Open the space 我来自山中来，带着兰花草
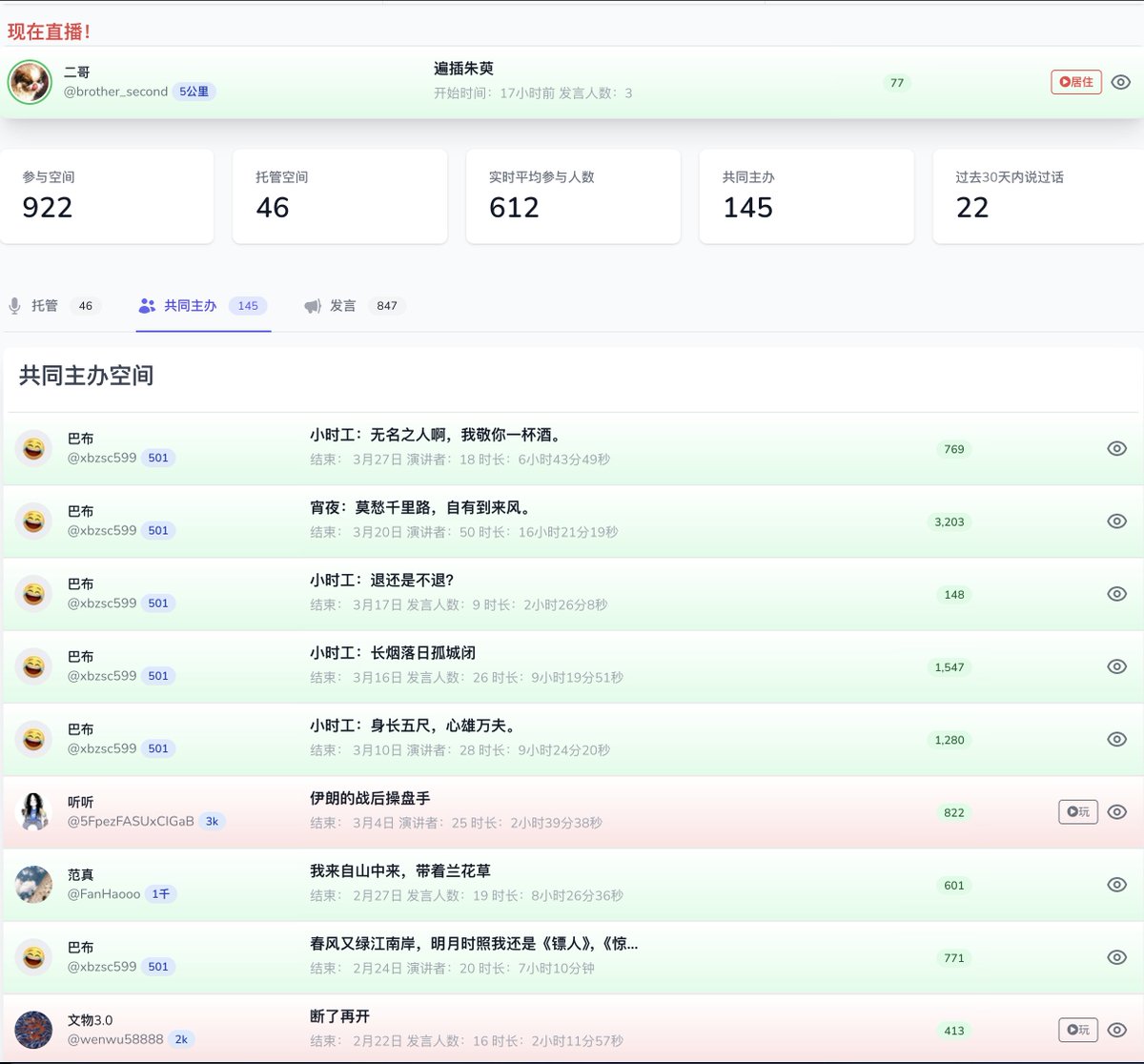This screenshot has width=1144, height=1064. tap(400, 870)
